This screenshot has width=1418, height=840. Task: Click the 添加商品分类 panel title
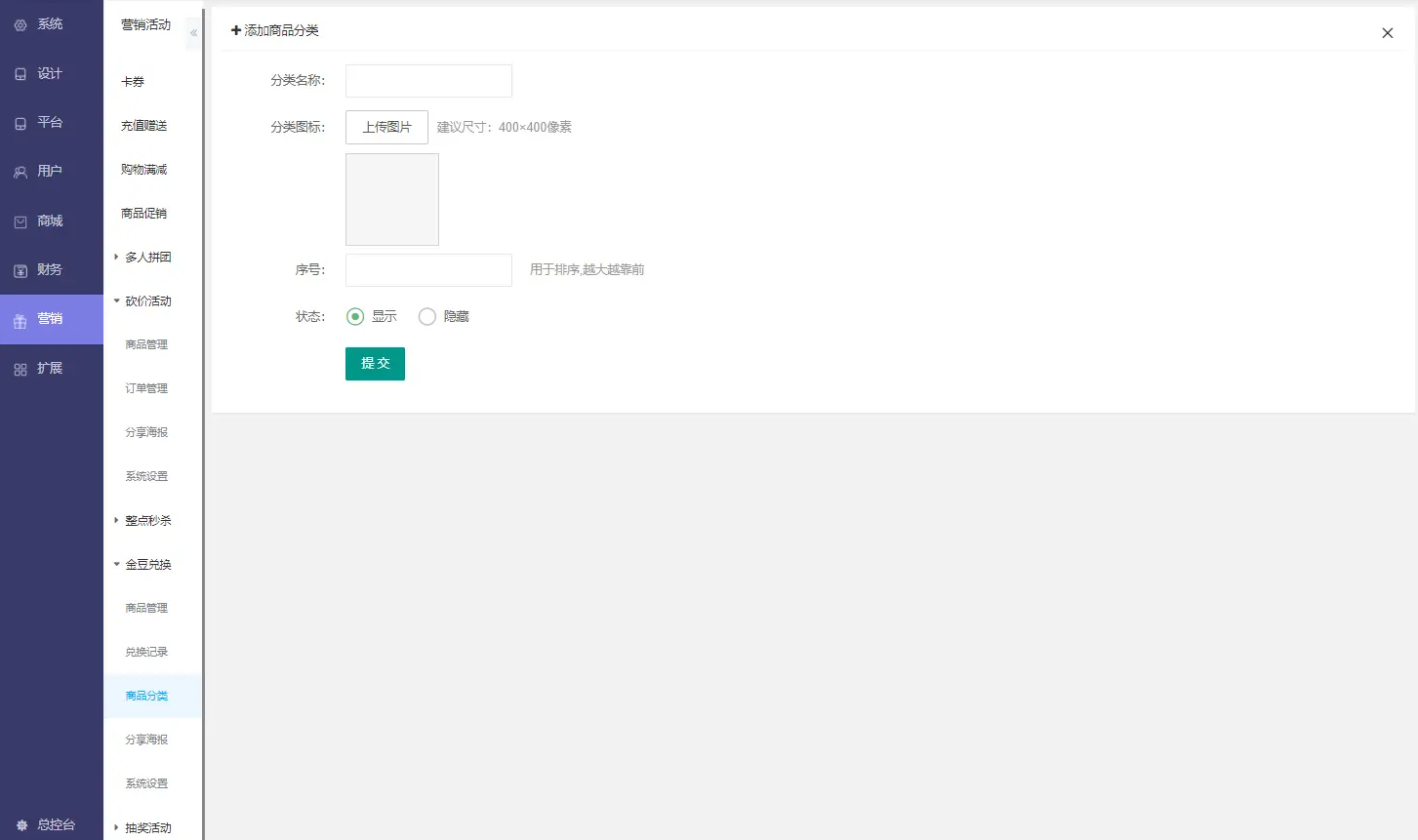(274, 30)
